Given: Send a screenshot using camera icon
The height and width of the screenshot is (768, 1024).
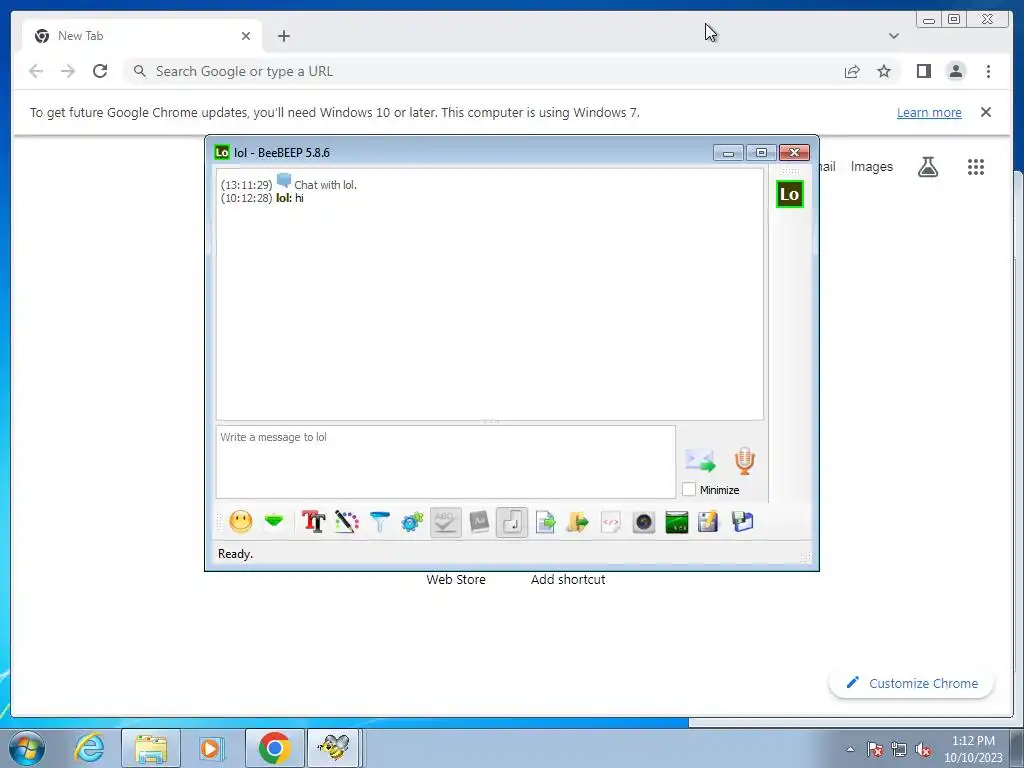Looking at the screenshot, I should pos(643,522).
